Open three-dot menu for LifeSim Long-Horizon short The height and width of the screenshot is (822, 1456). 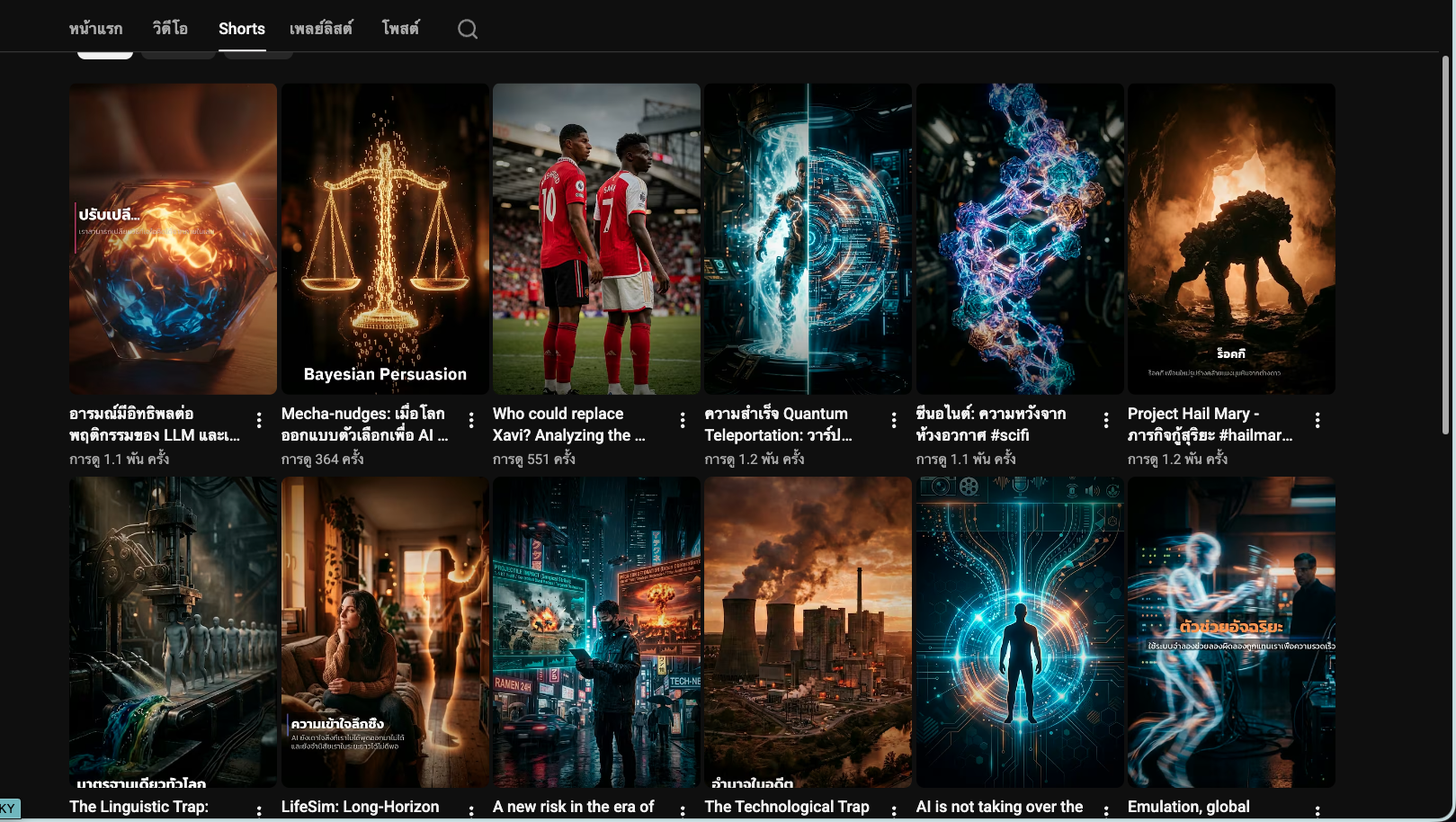471,810
